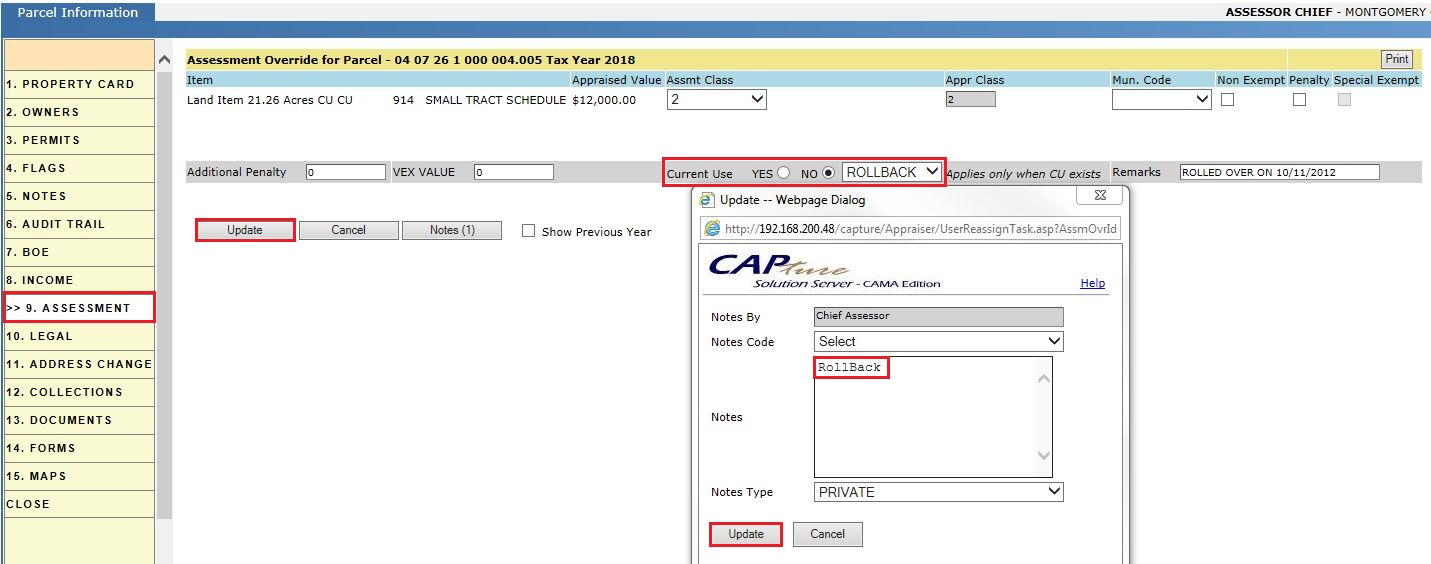Image resolution: width=1431 pixels, height=564 pixels.
Task: Click the Print button
Action: click(x=1397, y=59)
